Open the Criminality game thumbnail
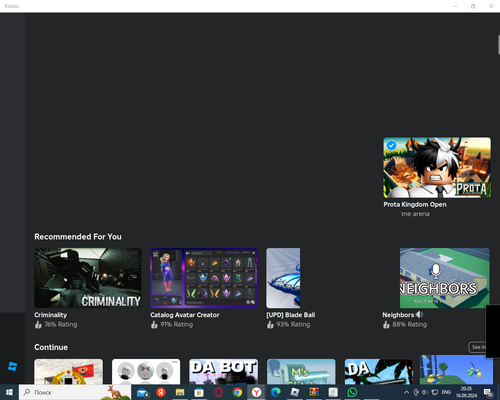Image resolution: width=500 pixels, height=400 pixels. pyautogui.click(x=88, y=278)
